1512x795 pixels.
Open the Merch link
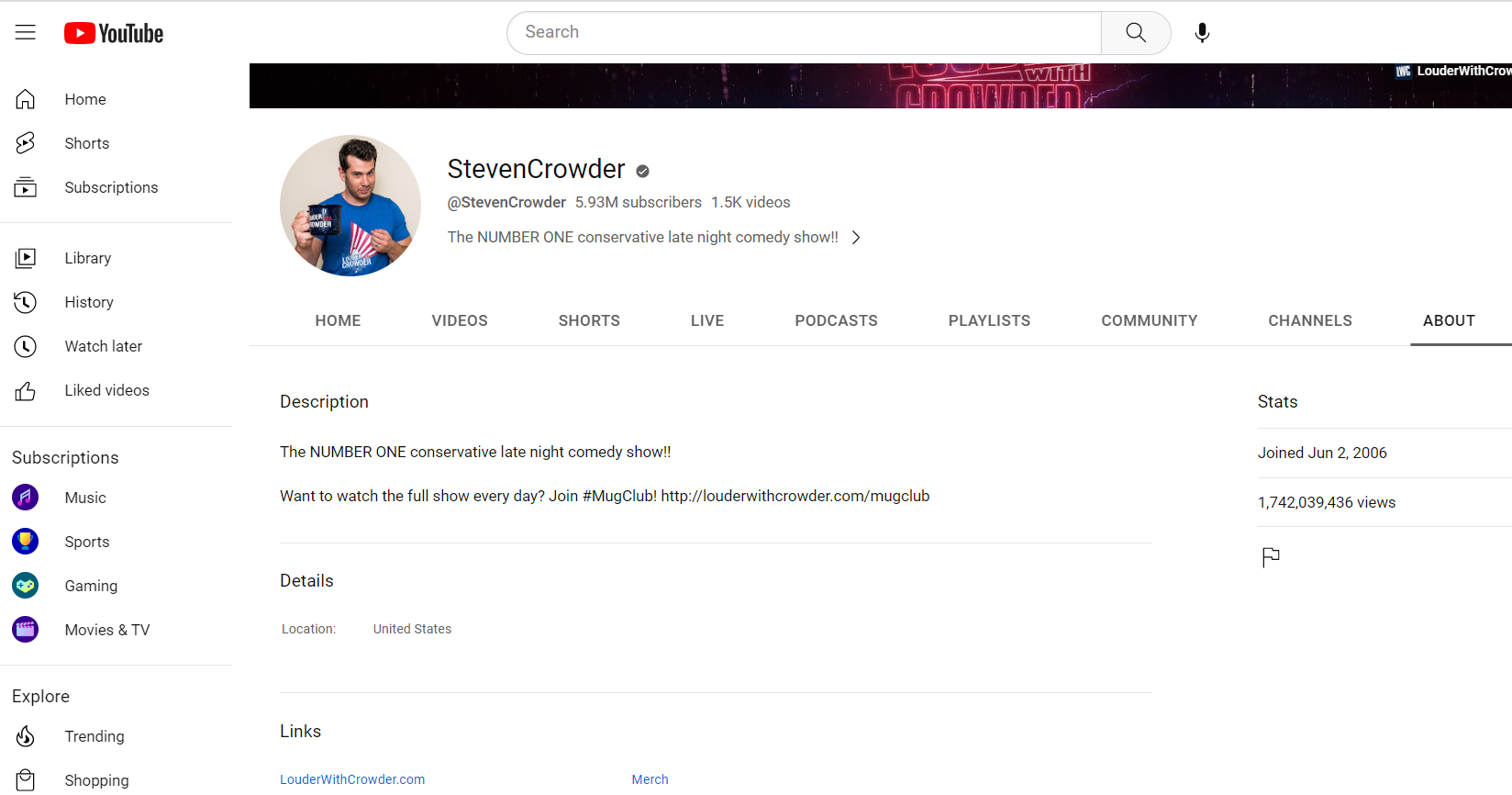650,779
